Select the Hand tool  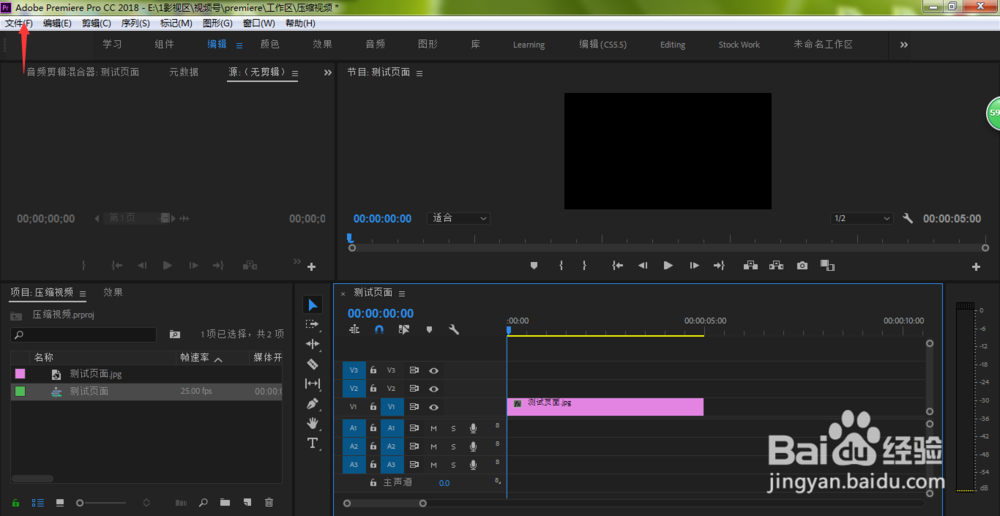[312, 423]
